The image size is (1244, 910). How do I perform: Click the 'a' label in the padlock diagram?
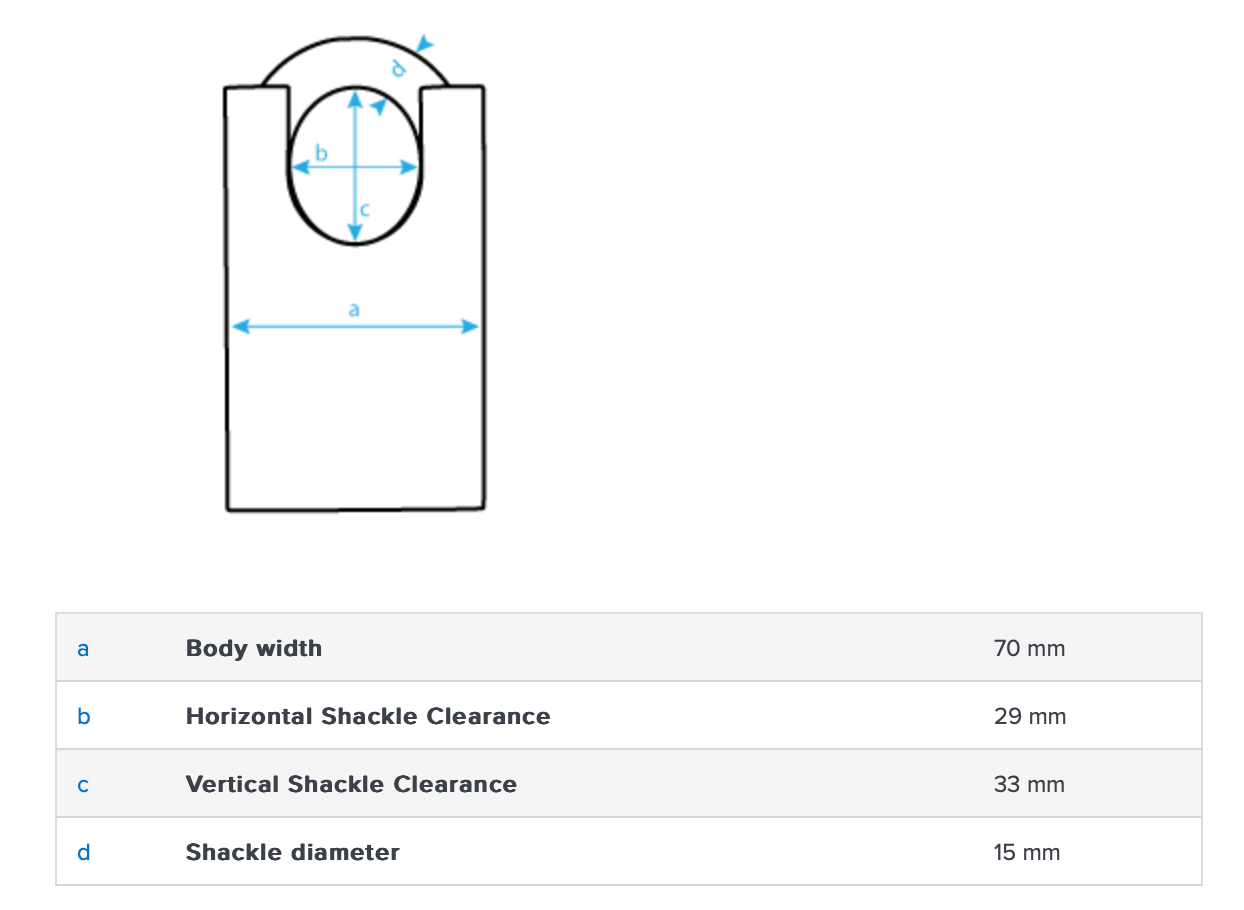(353, 310)
